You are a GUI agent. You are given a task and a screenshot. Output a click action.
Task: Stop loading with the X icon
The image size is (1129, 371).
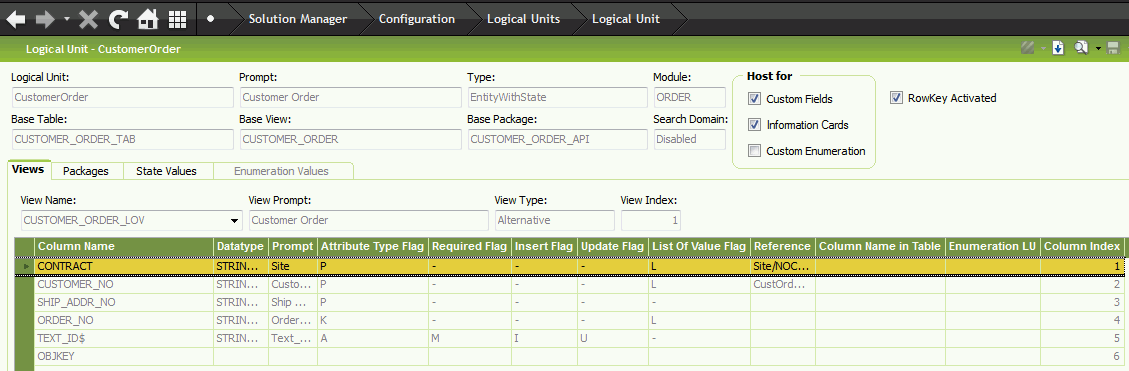pos(89,19)
